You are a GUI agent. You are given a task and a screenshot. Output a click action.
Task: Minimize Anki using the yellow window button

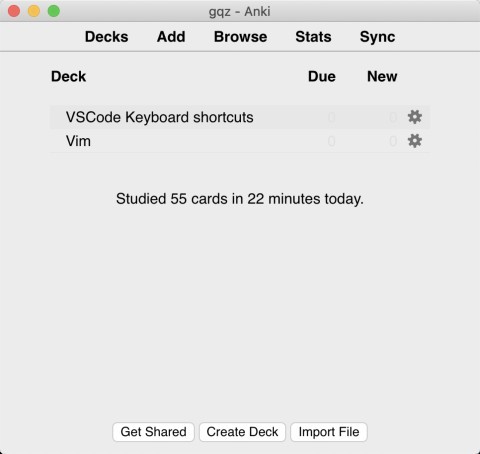point(34,11)
